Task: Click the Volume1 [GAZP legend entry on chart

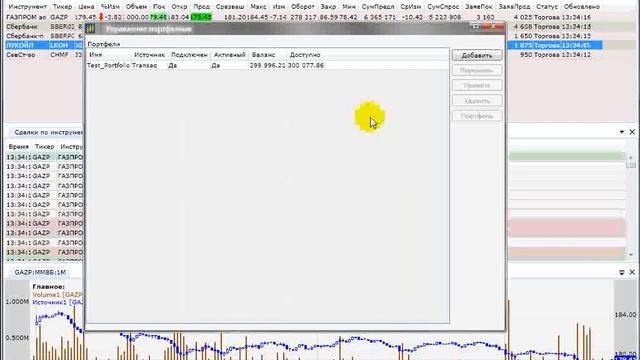Action: click(x=58, y=295)
